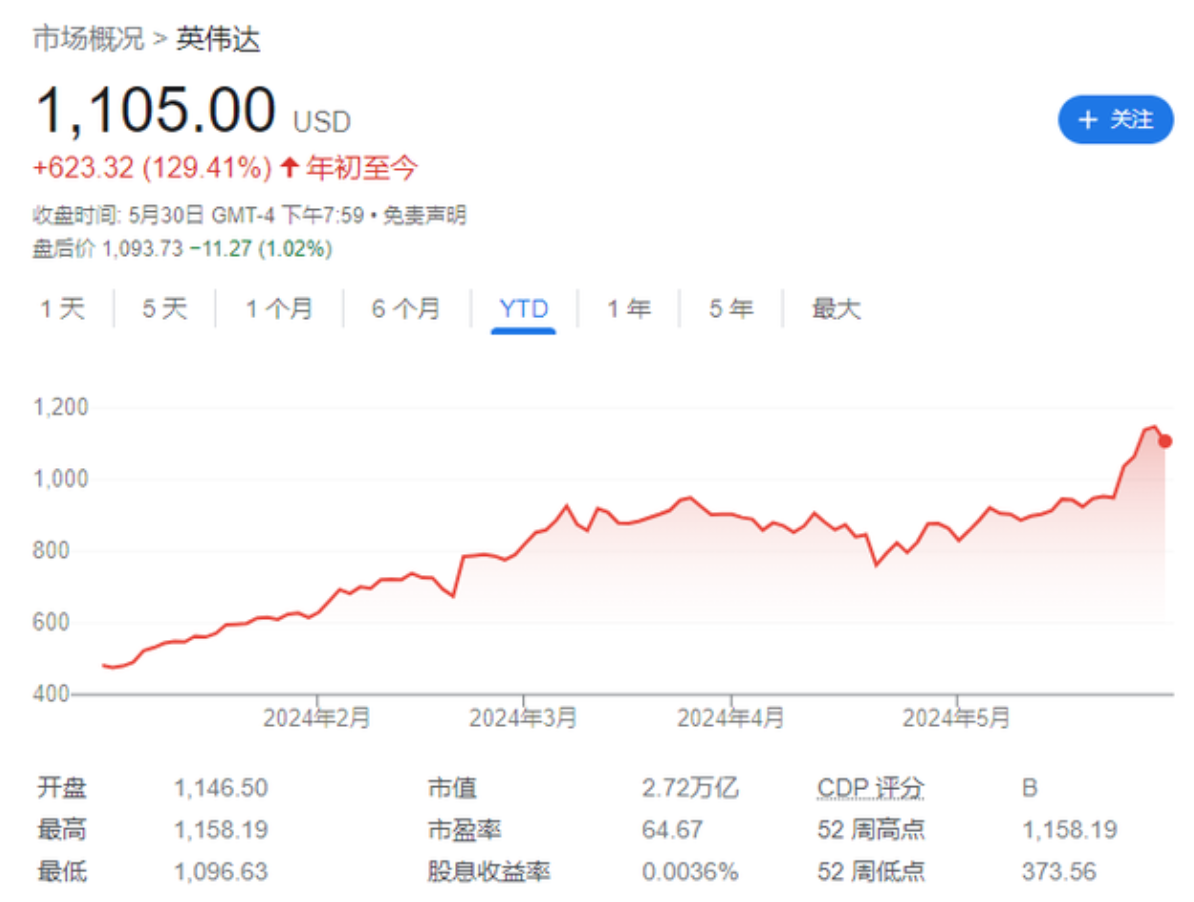Screen dimensions: 1194x902
Task: Click the 52 周低点 value 373.56
Action: pos(1058,871)
